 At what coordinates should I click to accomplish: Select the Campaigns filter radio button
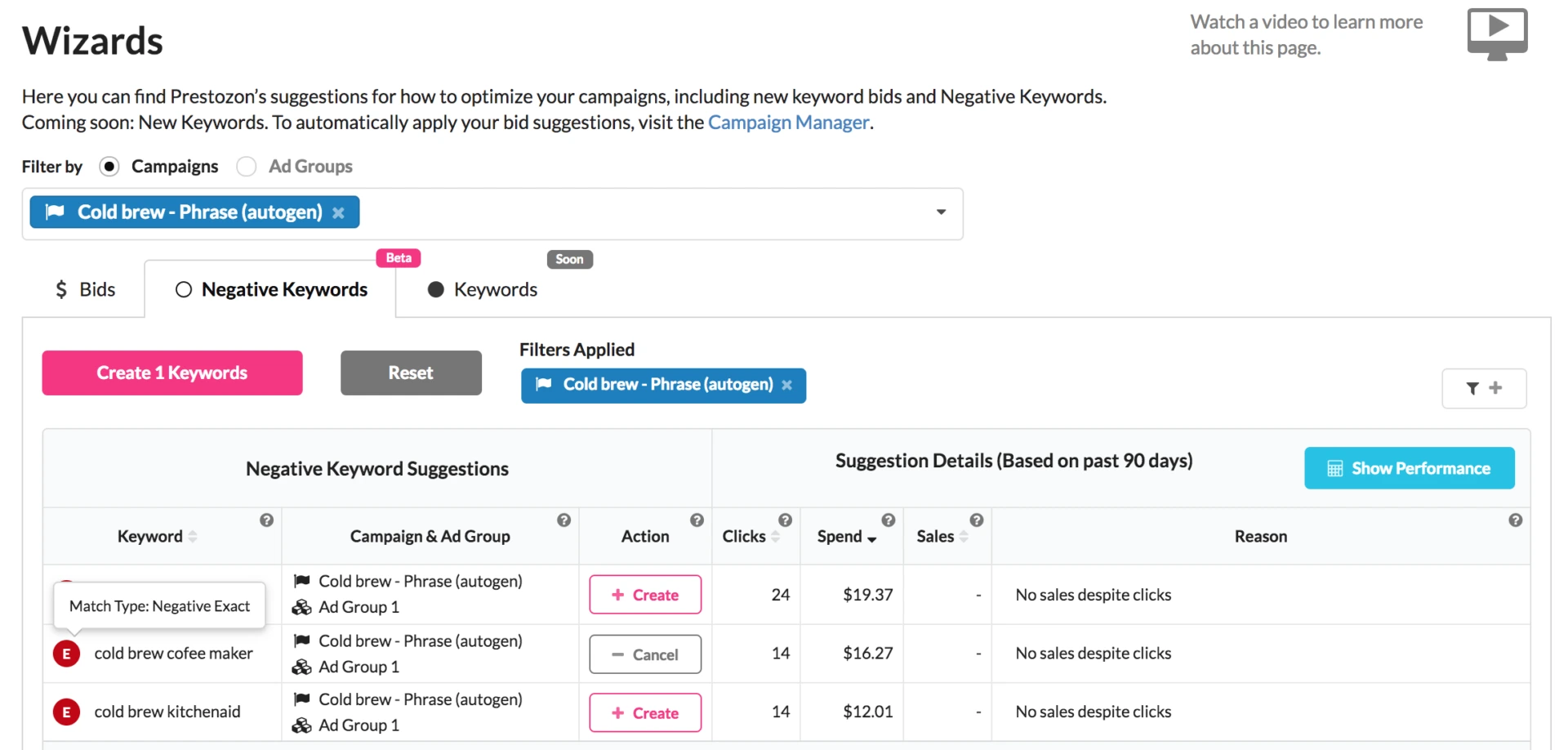click(x=109, y=167)
